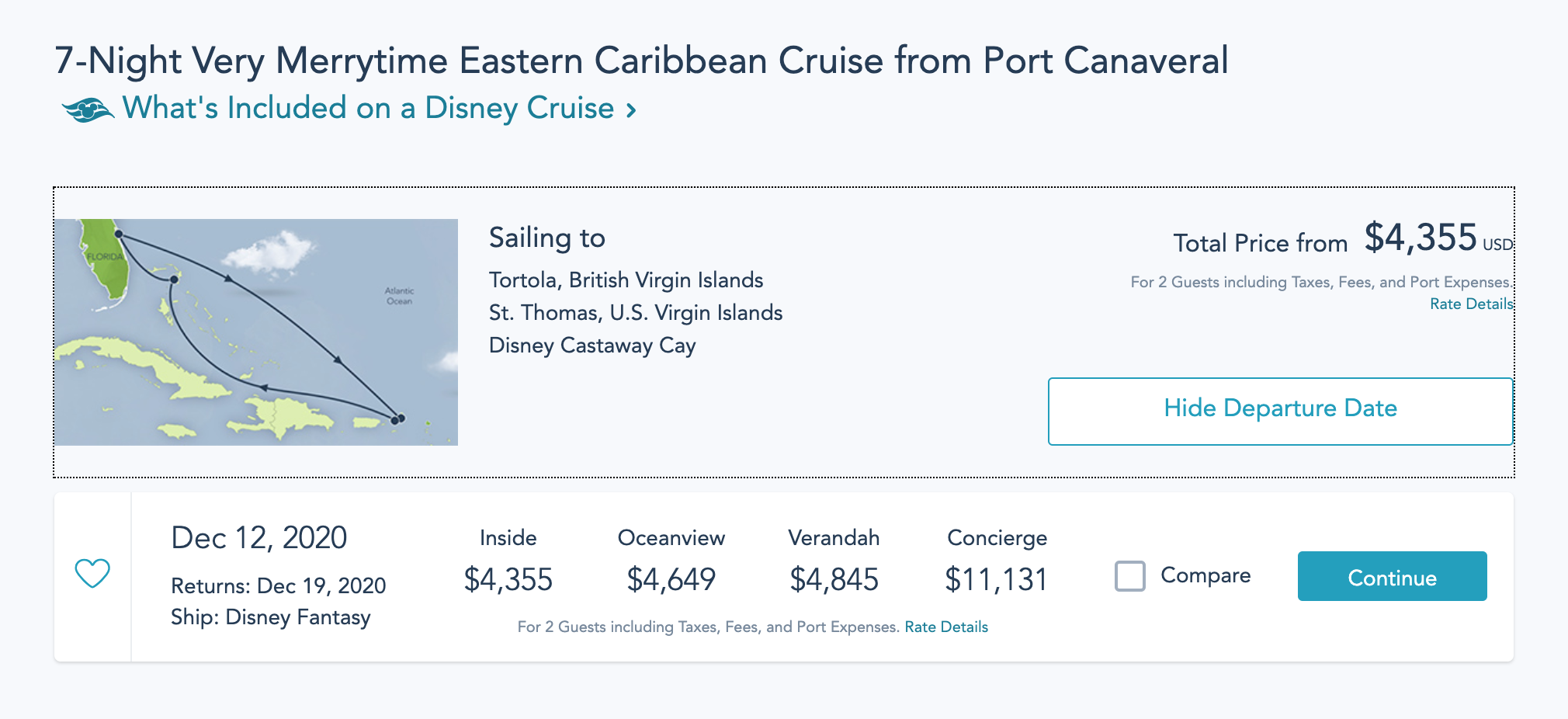This screenshot has height=719, width=1568.
Task: Click the cruise title heading
Action: 641,61
